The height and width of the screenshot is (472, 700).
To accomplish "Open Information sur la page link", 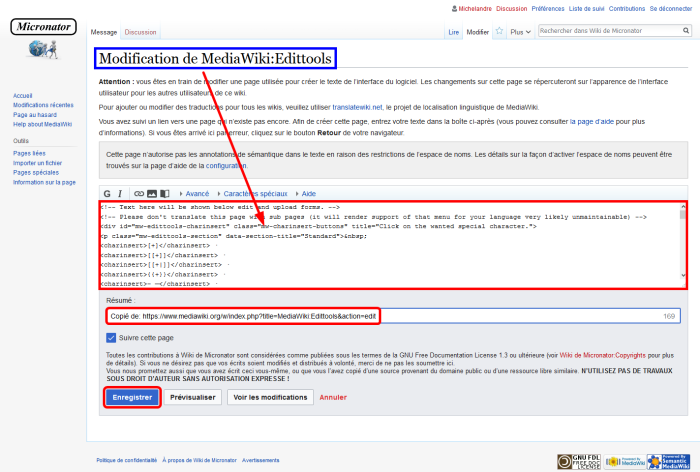I will (x=44, y=182).
